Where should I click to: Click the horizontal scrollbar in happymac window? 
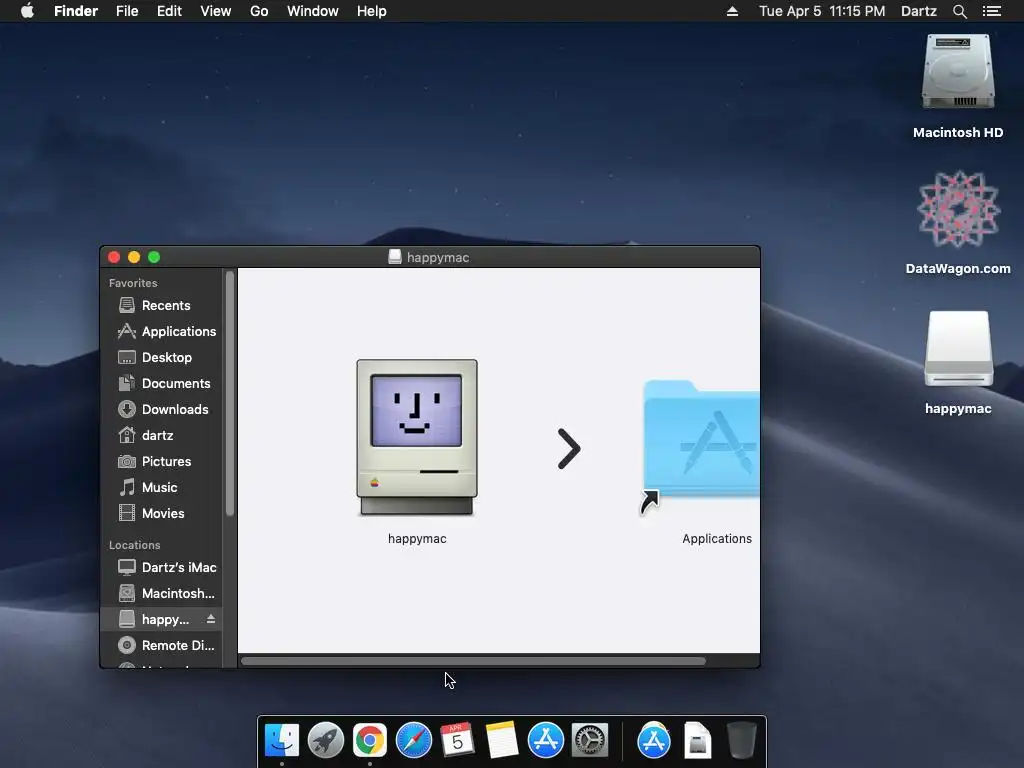(473, 661)
